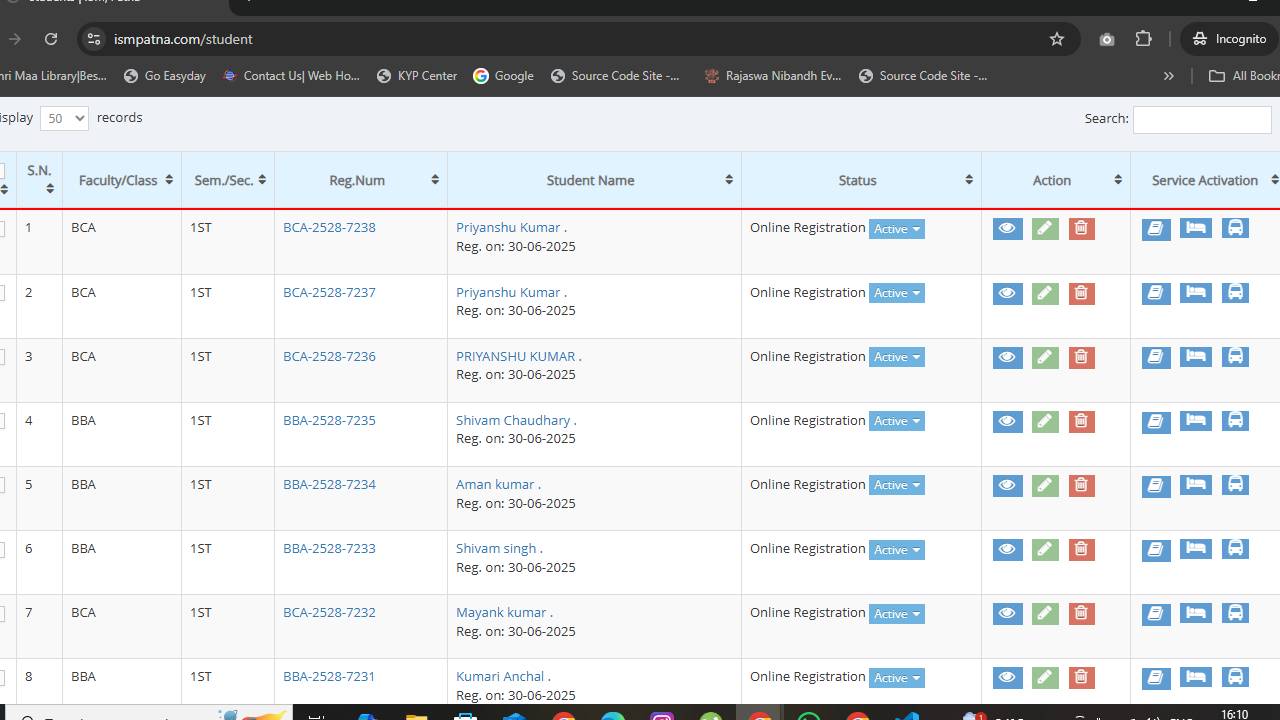This screenshot has width=1280, height=720.
Task: Open the browser extensions puzzle icon
Action: pyautogui.click(x=1144, y=39)
